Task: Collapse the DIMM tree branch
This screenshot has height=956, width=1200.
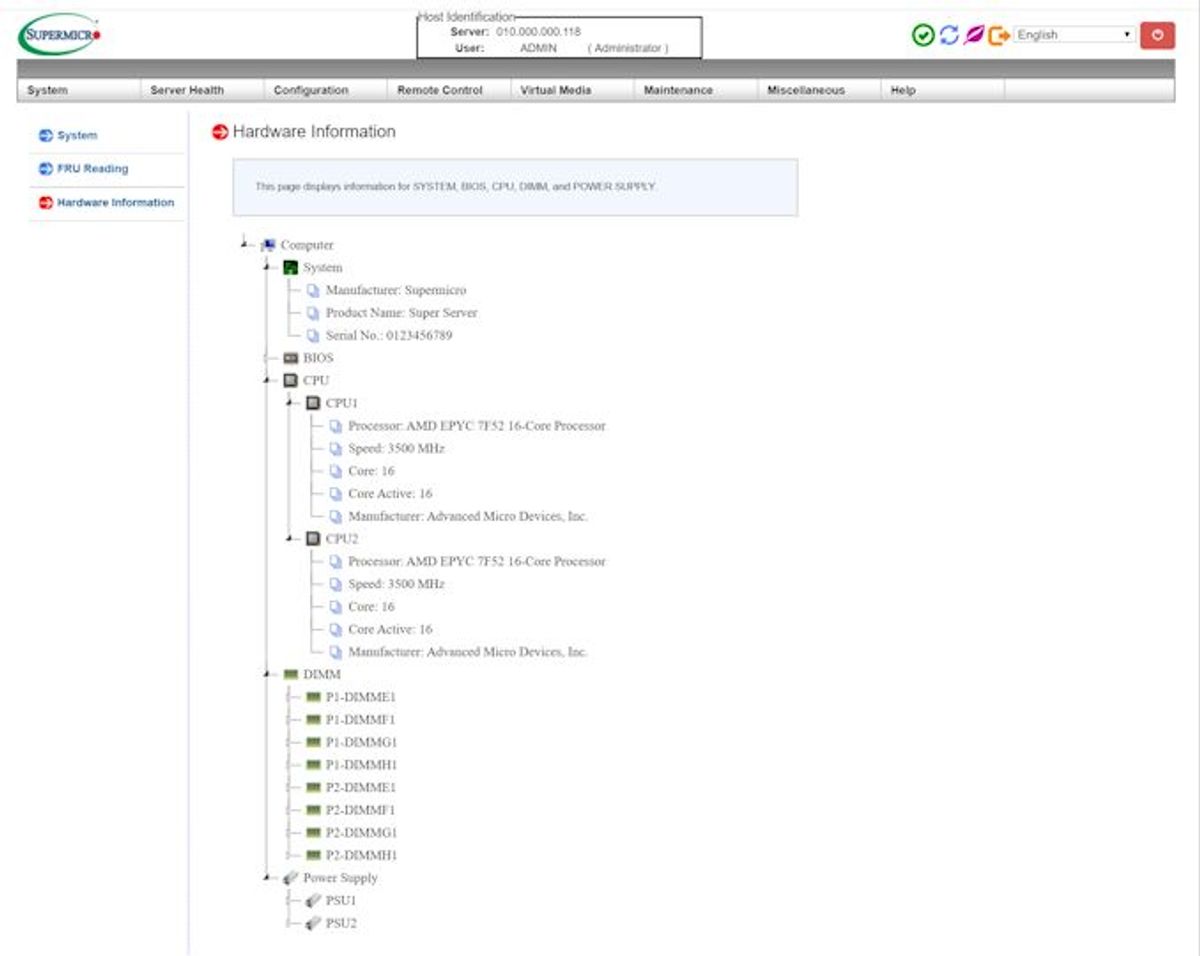Action: [267, 675]
